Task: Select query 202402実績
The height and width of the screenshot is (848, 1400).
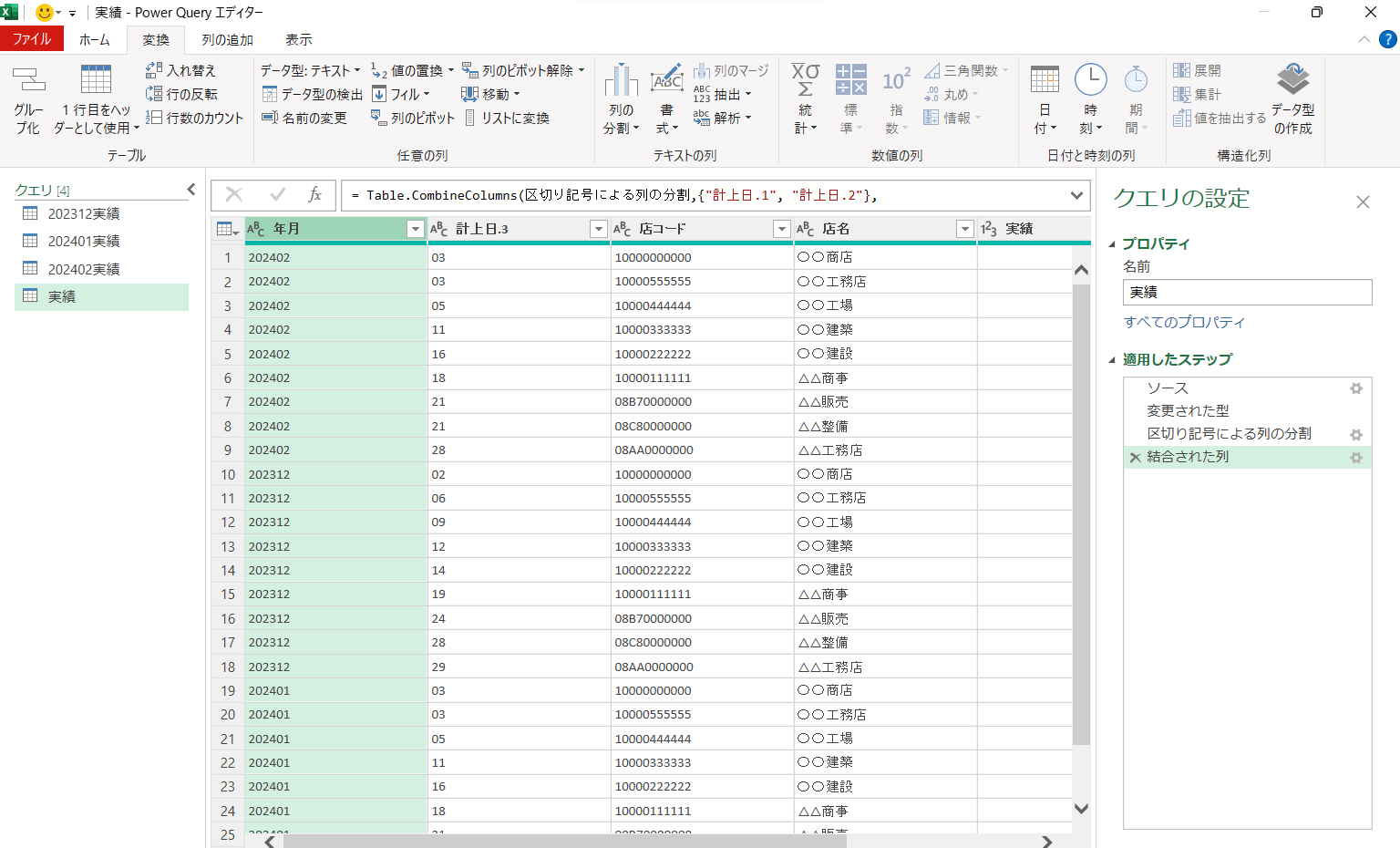Action: point(101,269)
